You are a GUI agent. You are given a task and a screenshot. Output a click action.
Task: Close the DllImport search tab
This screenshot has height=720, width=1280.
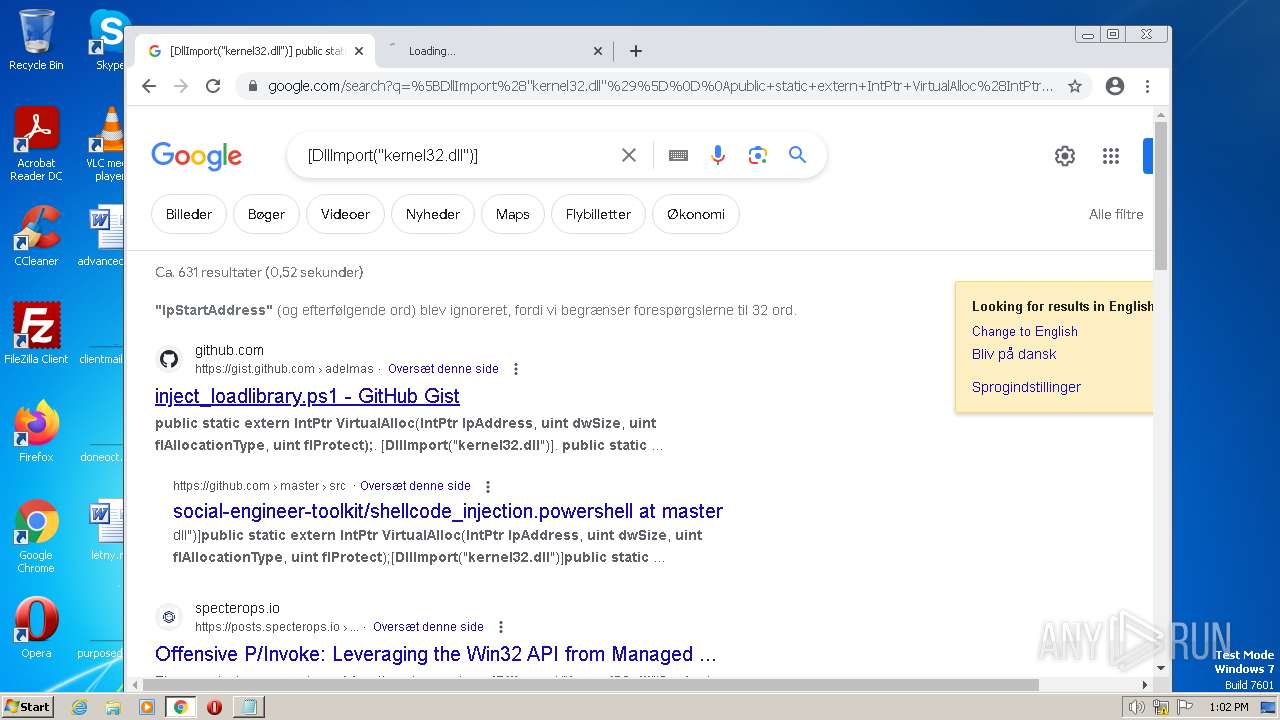(359, 51)
